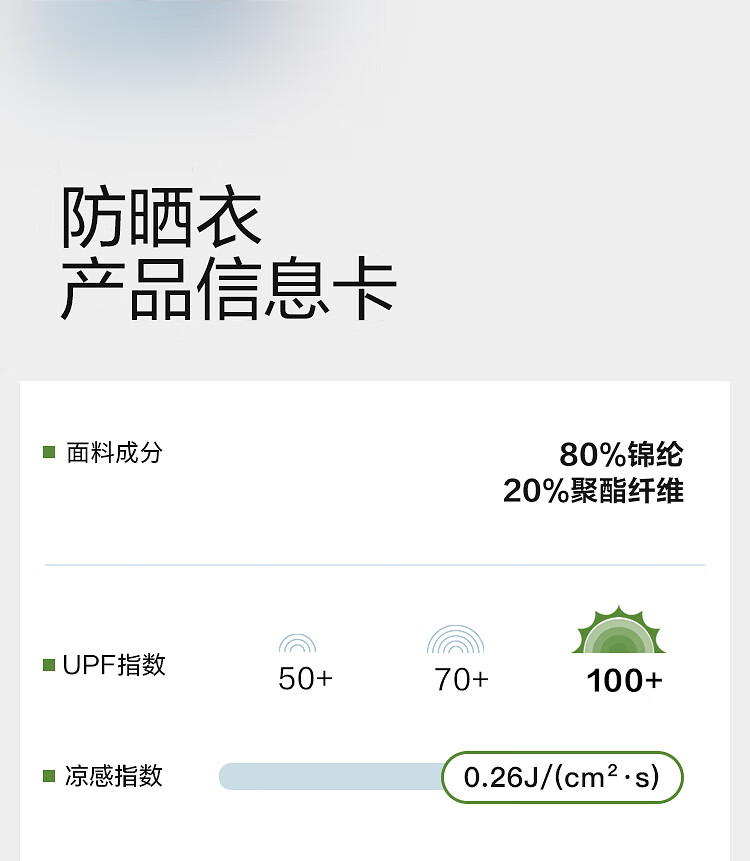Click the 80%锦纶 fabric text

coord(621,455)
